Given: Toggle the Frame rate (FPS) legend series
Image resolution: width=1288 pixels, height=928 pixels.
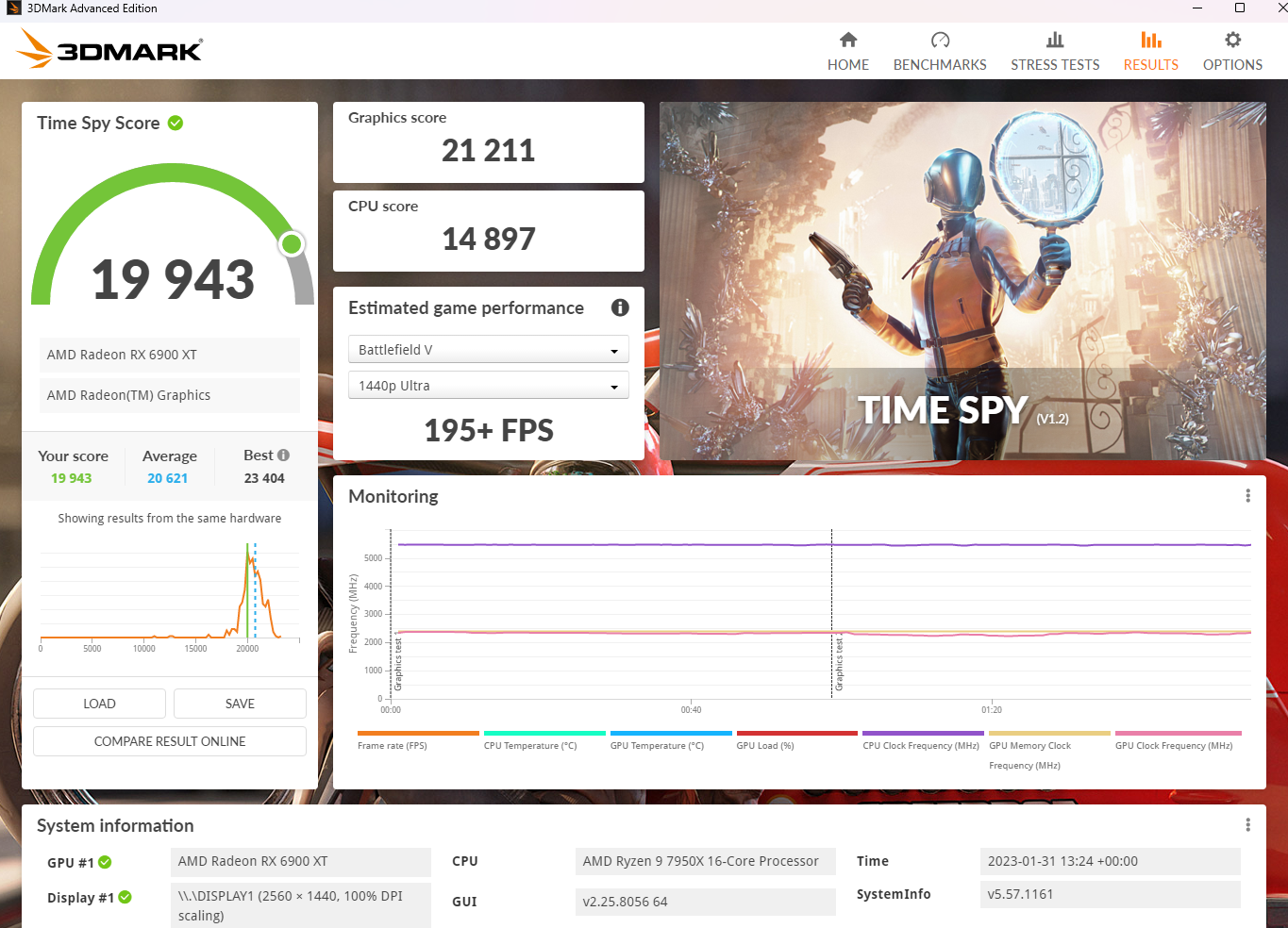Looking at the screenshot, I should [x=393, y=745].
